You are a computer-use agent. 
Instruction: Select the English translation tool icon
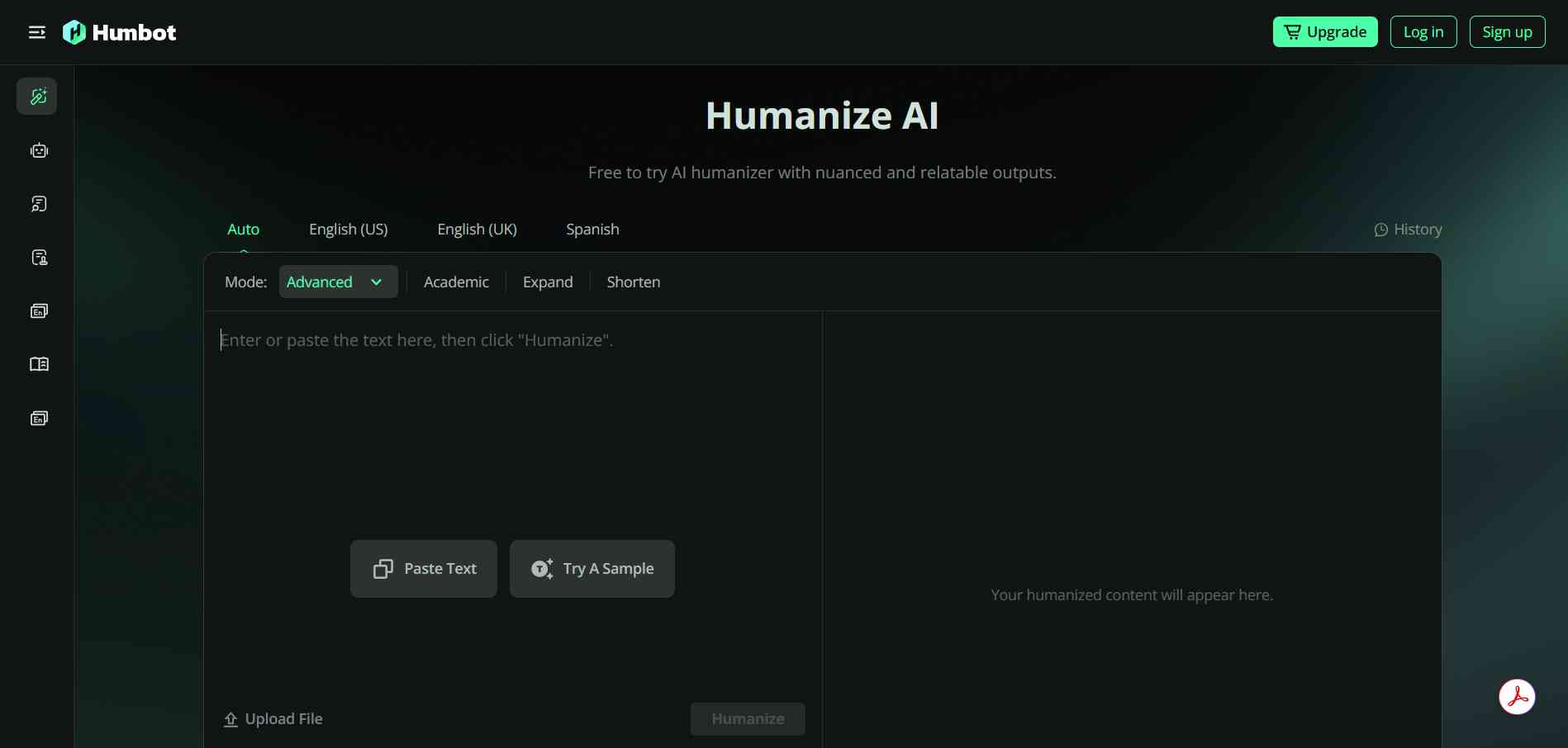point(39,310)
